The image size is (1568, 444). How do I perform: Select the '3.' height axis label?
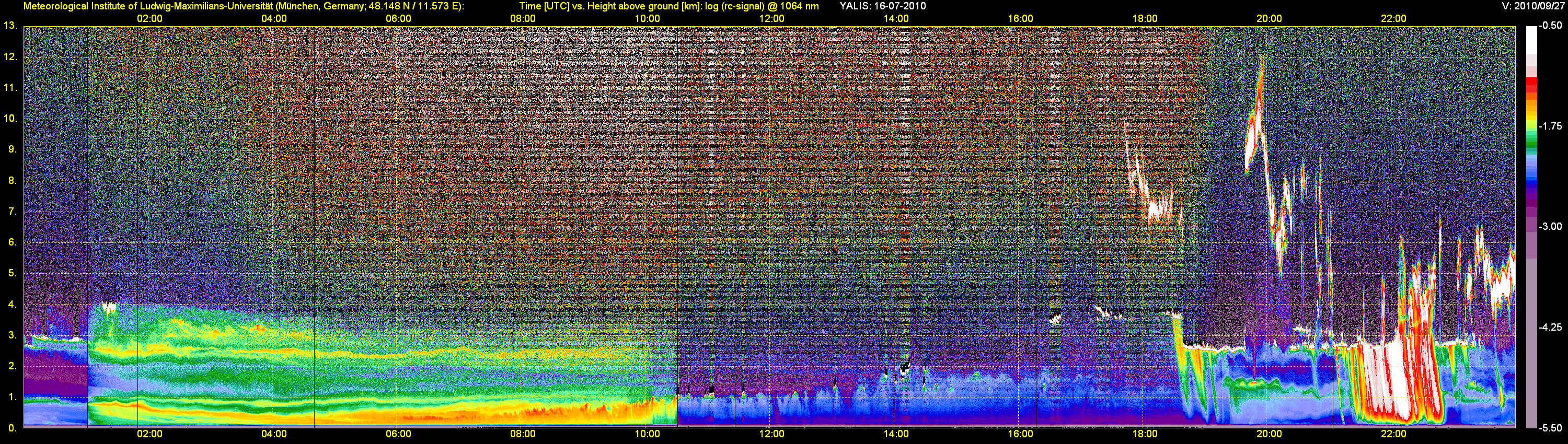tap(13, 335)
